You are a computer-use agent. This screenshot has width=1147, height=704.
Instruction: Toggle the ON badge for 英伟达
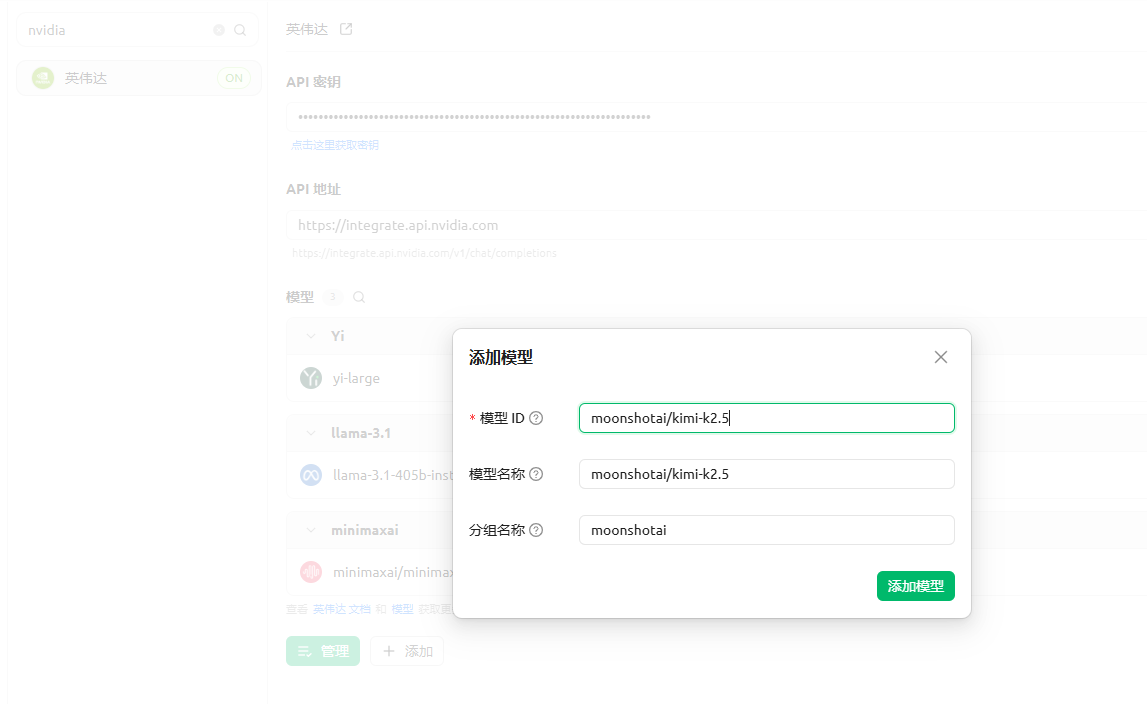[233, 78]
